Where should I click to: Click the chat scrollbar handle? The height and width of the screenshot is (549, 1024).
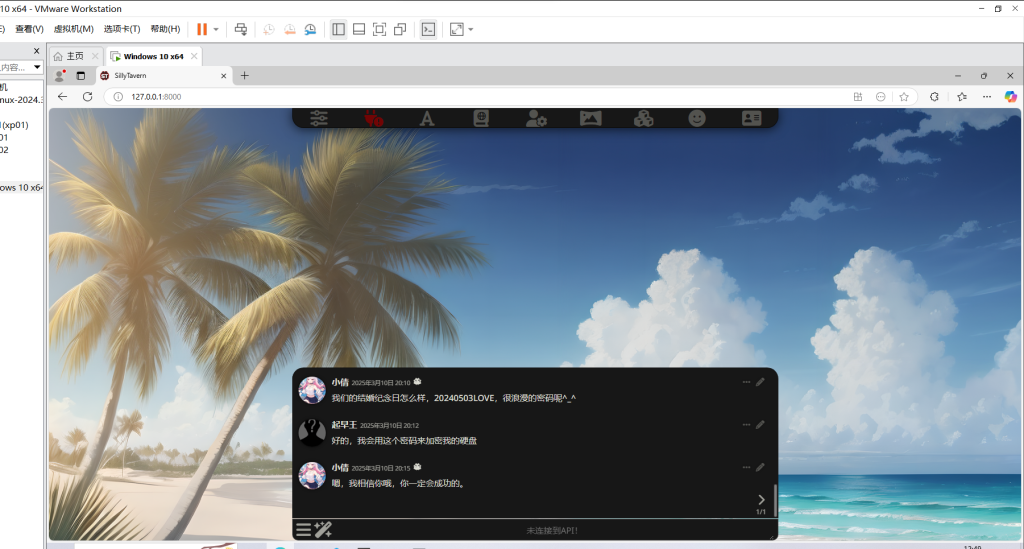pyautogui.click(x=775, y=500)
